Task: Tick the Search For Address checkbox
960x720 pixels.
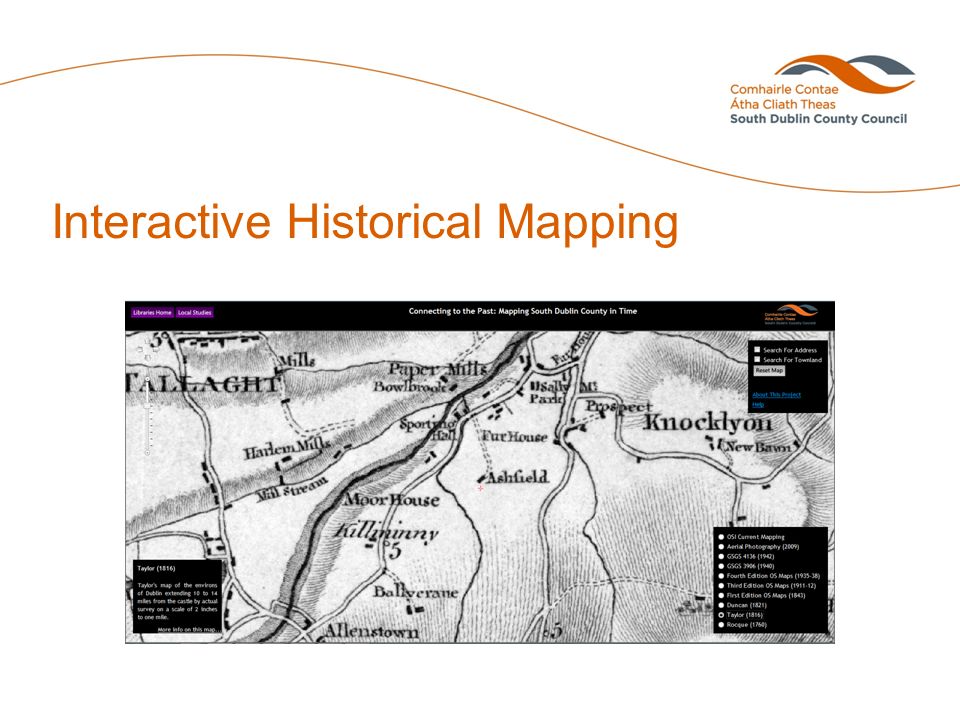Action: coord(757,350)
